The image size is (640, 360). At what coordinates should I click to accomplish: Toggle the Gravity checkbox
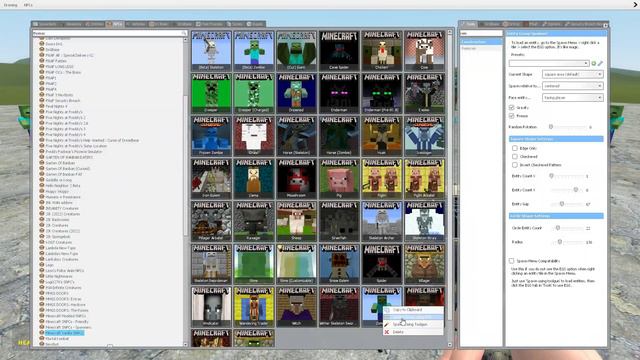[x=511, y=107]
